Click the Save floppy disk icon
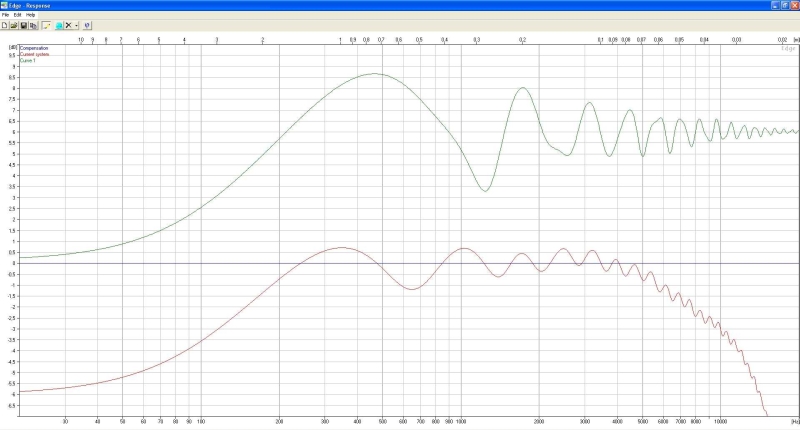 [x=23, y=25]
